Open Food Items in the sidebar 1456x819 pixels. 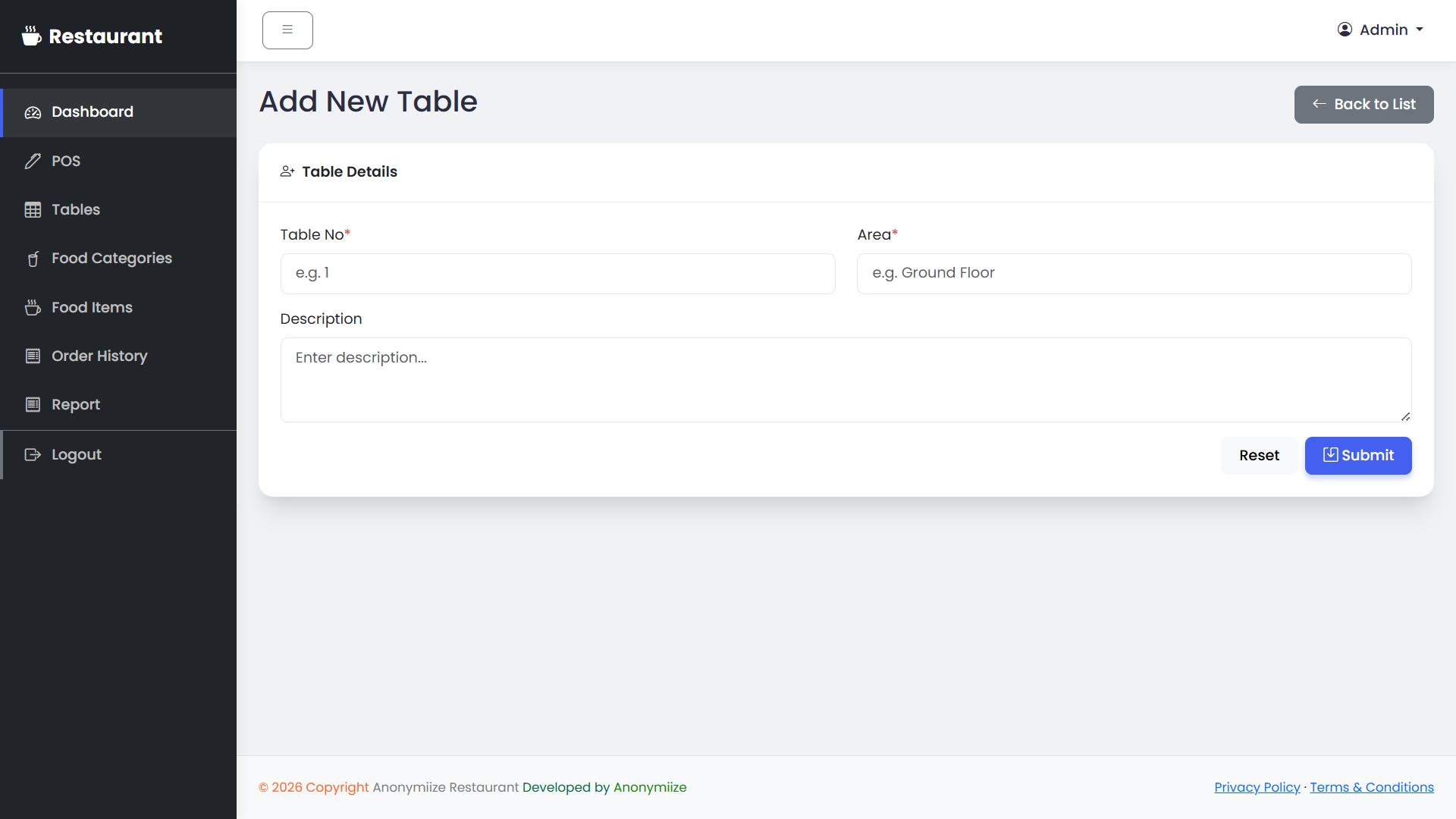(x=118, y=307)
